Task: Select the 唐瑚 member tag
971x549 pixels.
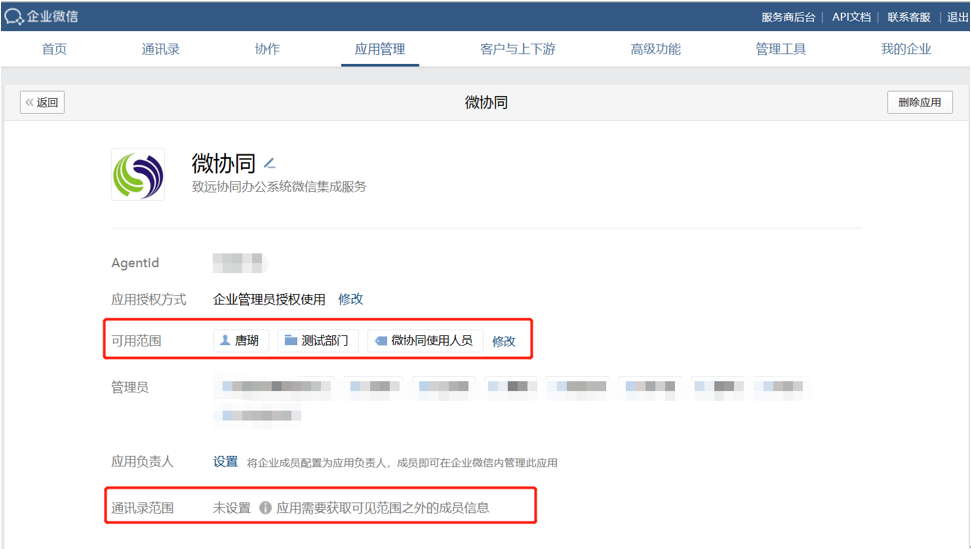Action: (241, 340)
